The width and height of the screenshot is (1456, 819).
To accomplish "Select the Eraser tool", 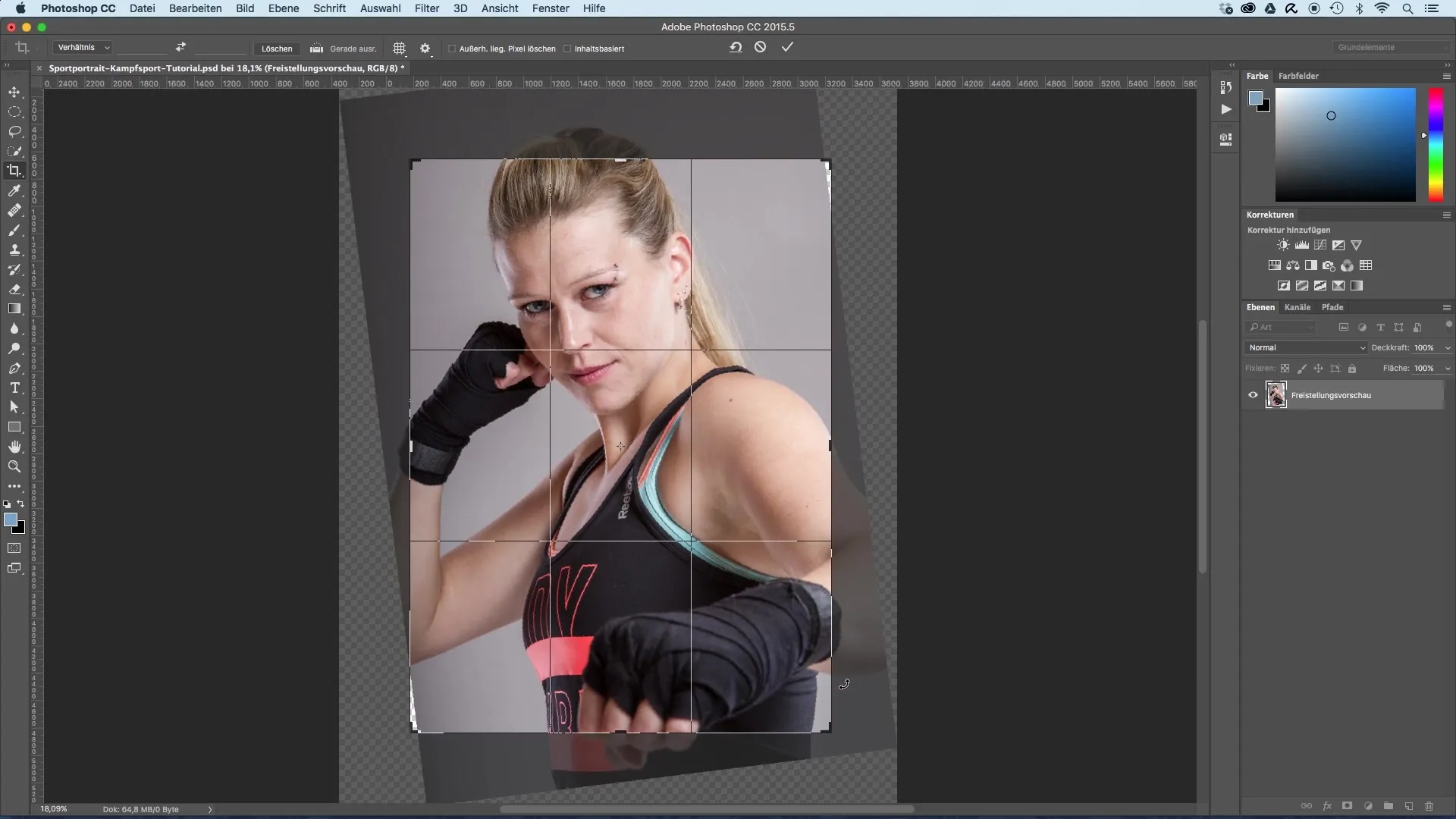I will tap(14, 289).
